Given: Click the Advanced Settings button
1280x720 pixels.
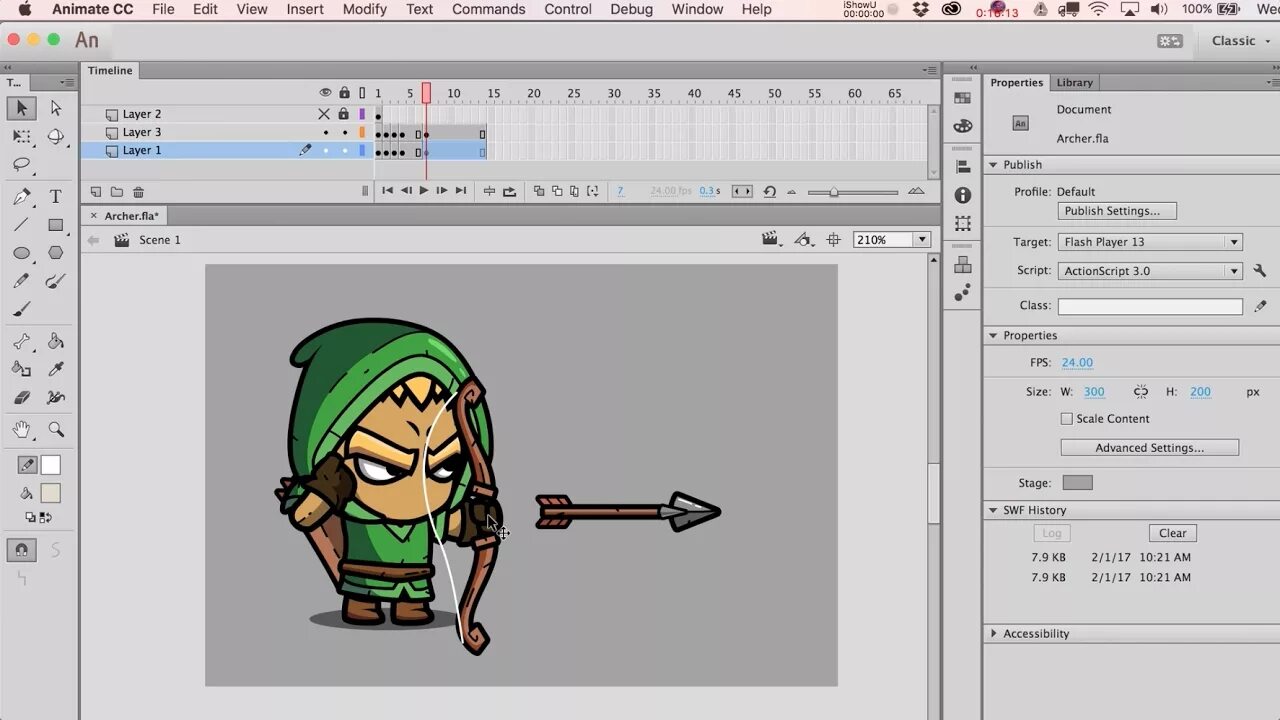Looking at the screenshot, I should [x=1149, y=448].
